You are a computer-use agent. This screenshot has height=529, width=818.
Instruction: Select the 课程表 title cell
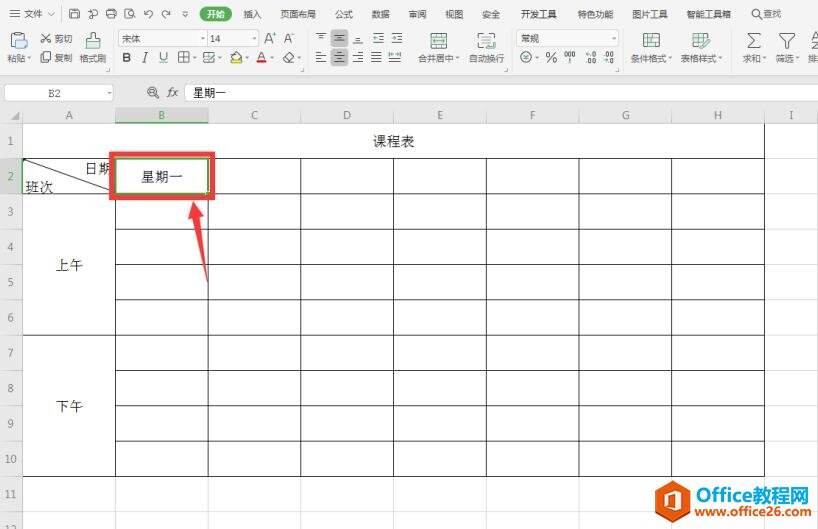(394, 141)
